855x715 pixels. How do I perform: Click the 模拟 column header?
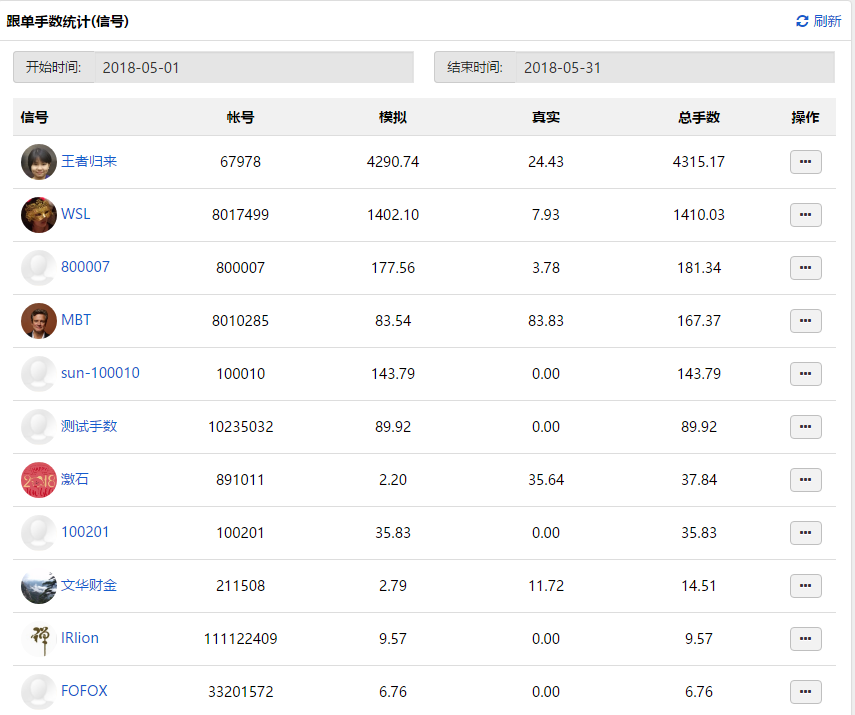393,117
